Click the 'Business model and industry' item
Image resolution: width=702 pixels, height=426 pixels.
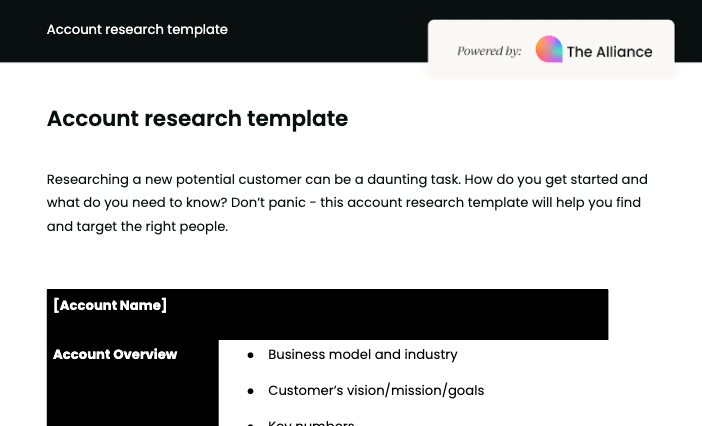click(362, 354)
